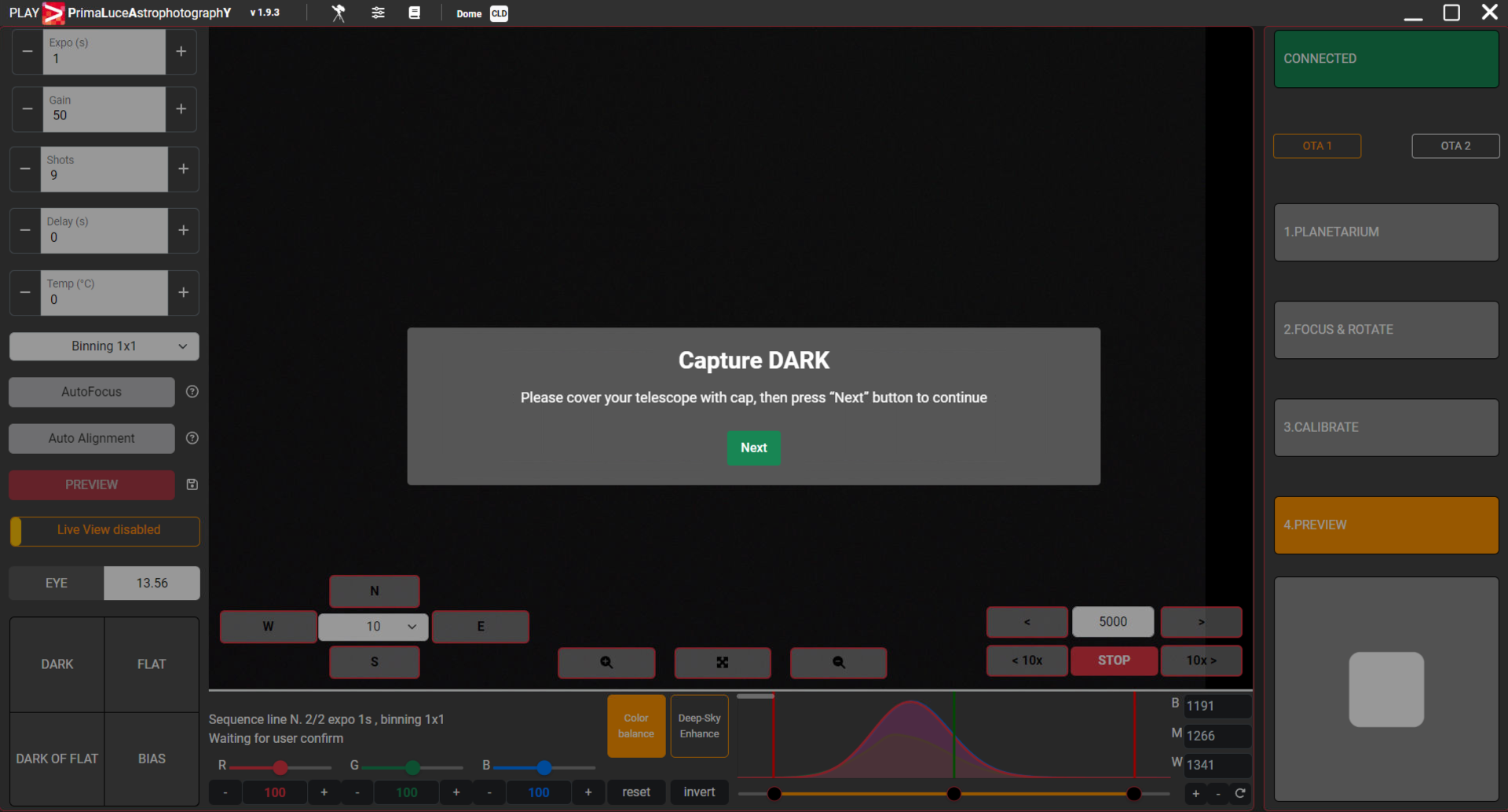Open the Binning 1x1 dropdown

104,346
